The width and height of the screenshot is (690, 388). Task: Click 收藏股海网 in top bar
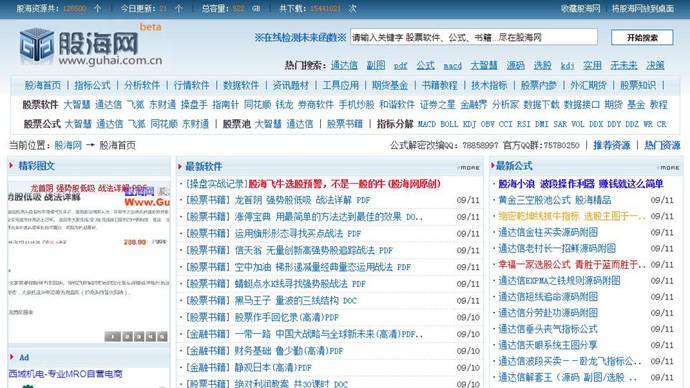pyautogui.click(x=580, y=8)
